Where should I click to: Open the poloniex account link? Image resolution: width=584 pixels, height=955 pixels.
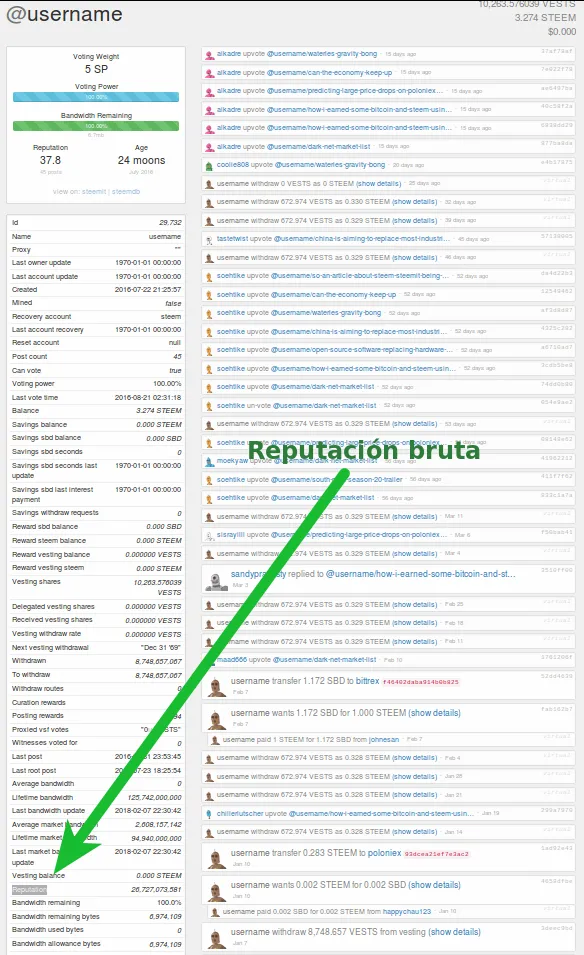pyautogui.click(x=384, y=853)
